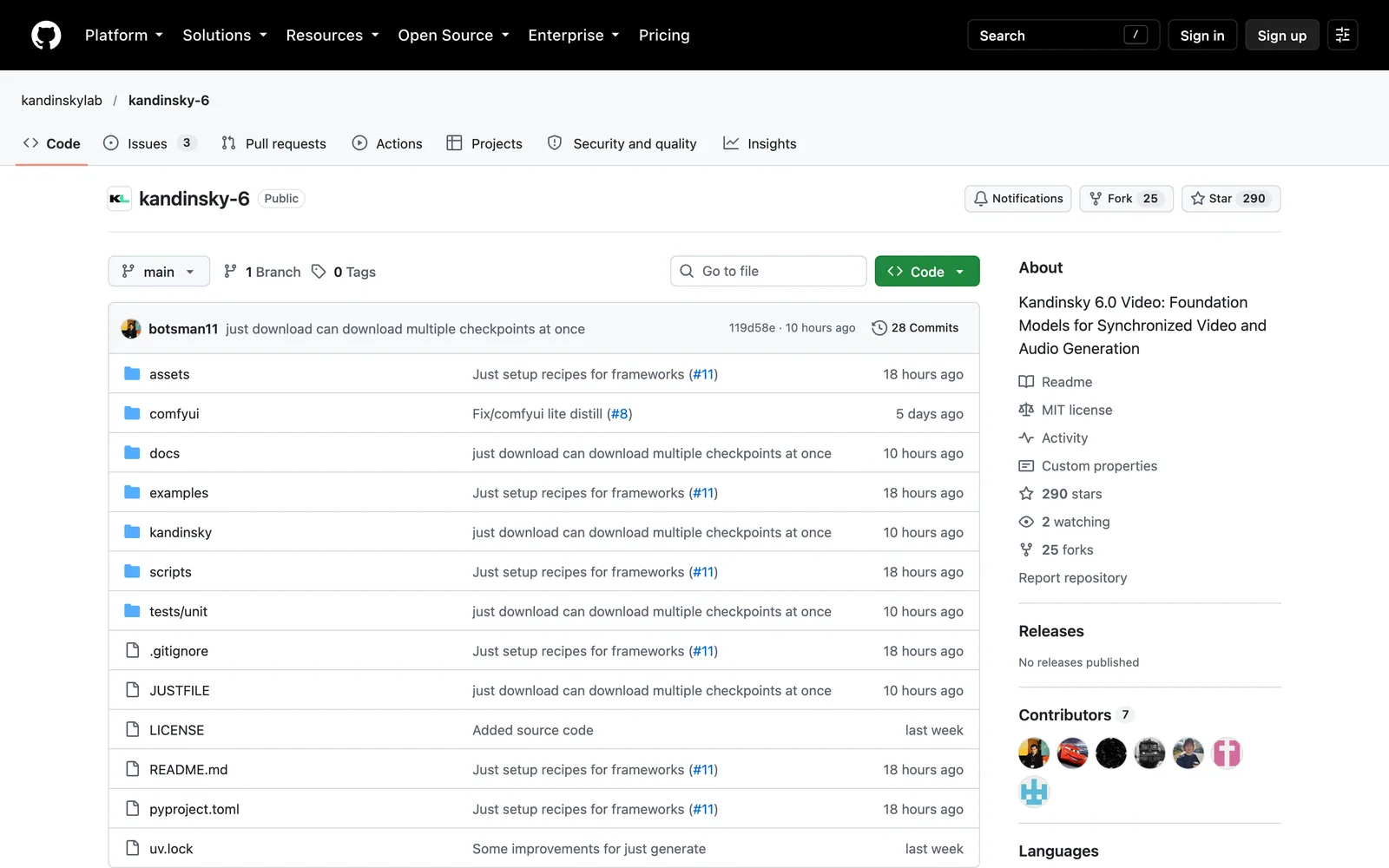Open the Actions tab
The height and width of the screenshot is (868, 1389).
click(387, 143)
